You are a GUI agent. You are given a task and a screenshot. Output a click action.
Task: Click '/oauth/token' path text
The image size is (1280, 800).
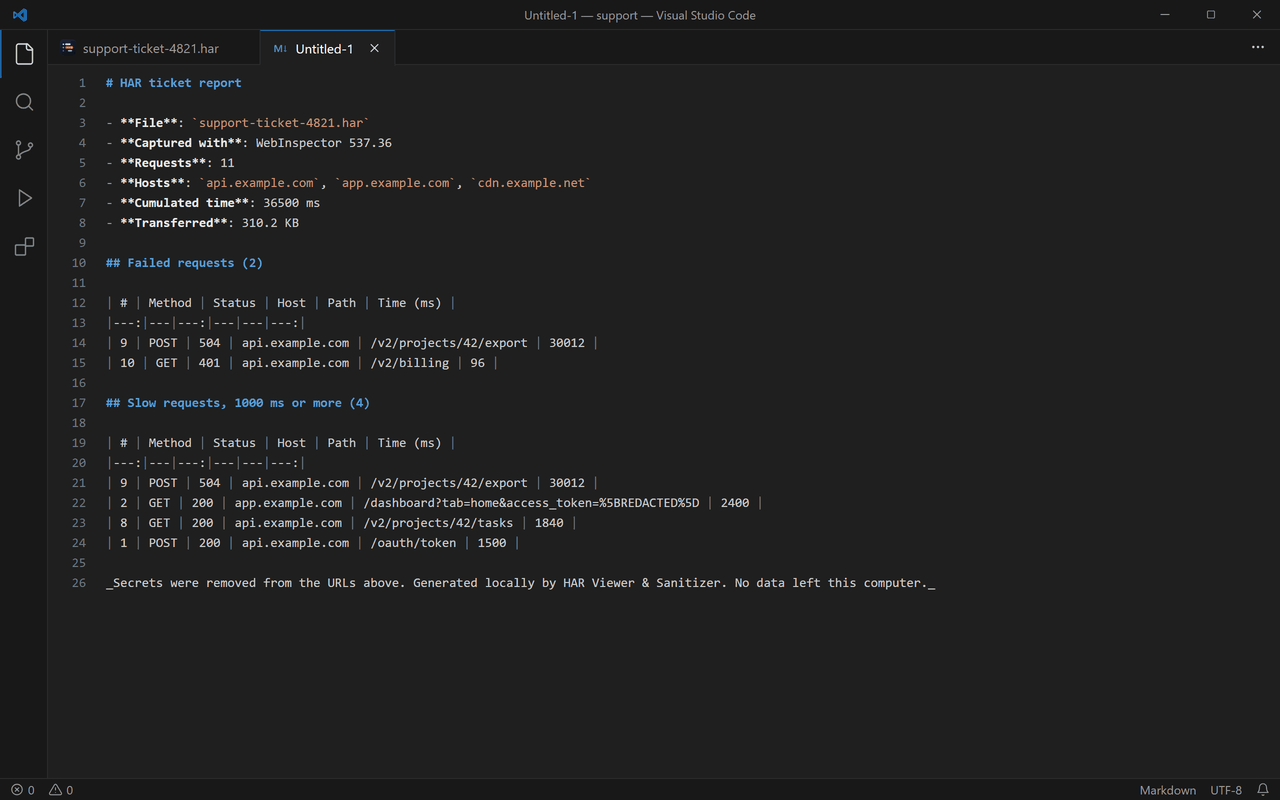pyautogui.click(x=413, y=543)
